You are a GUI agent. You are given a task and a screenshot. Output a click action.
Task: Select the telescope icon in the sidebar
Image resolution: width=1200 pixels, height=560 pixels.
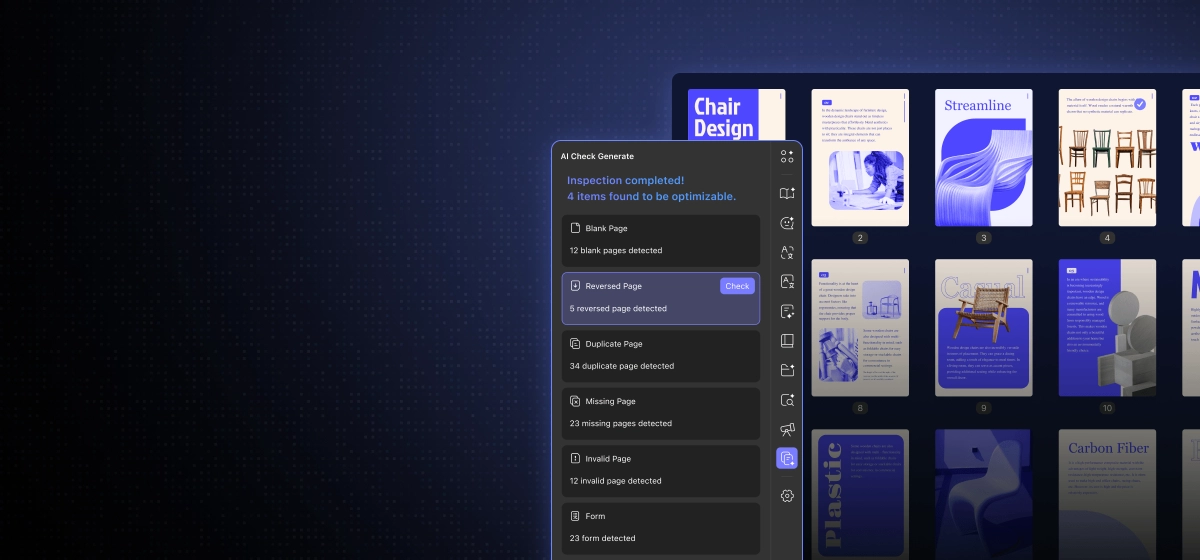pos(787,429)
